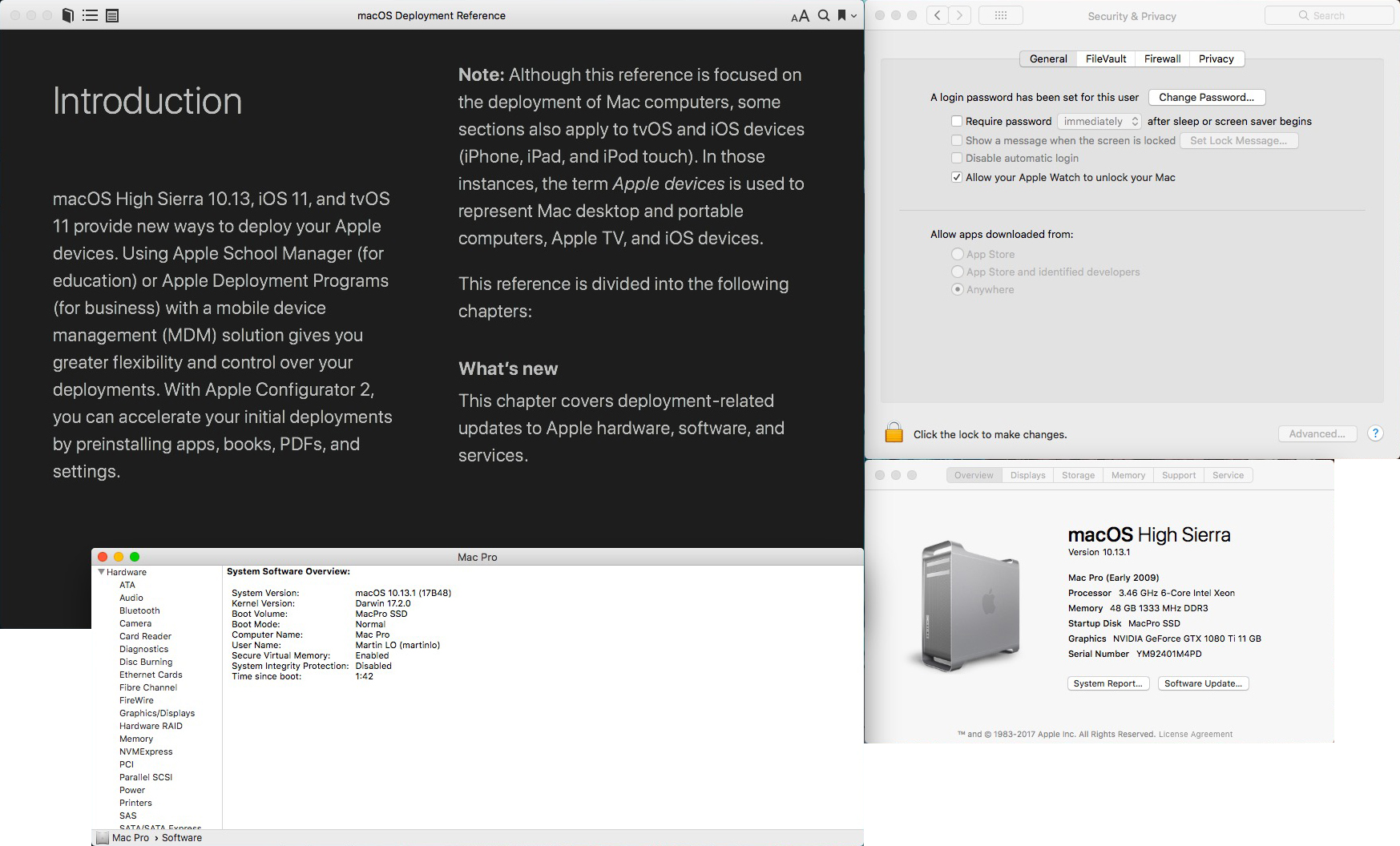Click the Change Password button
The image size is (1400, 846).
click(1206, 97)
